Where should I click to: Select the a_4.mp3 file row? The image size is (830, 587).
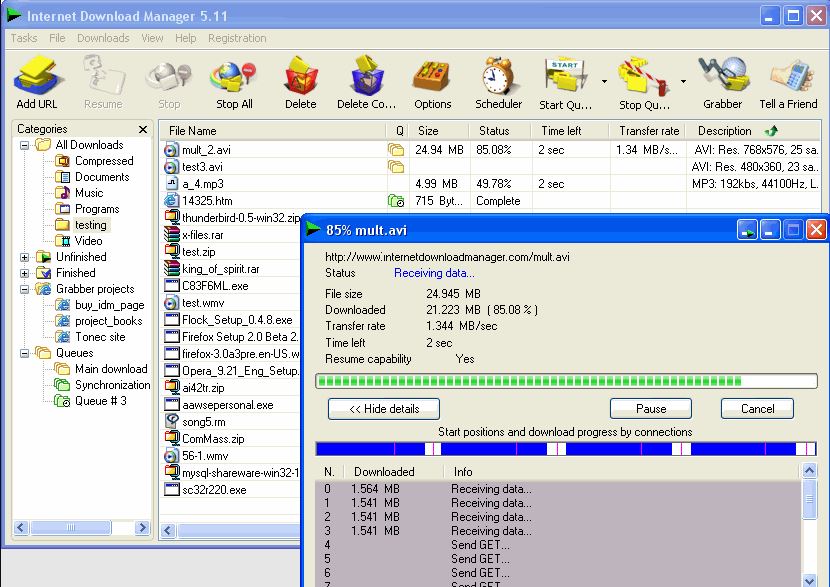point(490,184)
